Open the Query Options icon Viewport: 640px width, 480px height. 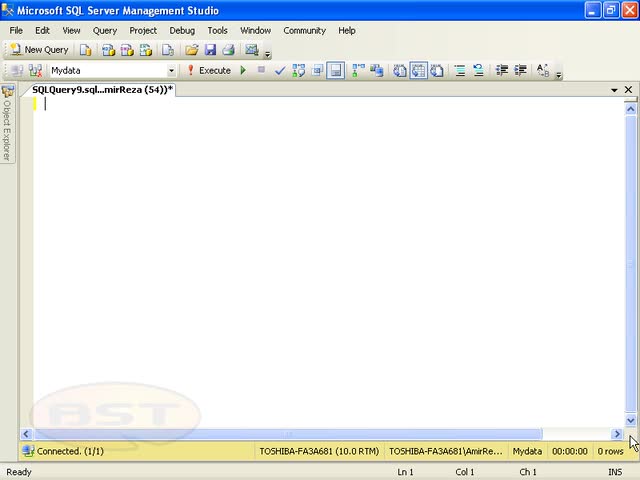coord(317,71)
